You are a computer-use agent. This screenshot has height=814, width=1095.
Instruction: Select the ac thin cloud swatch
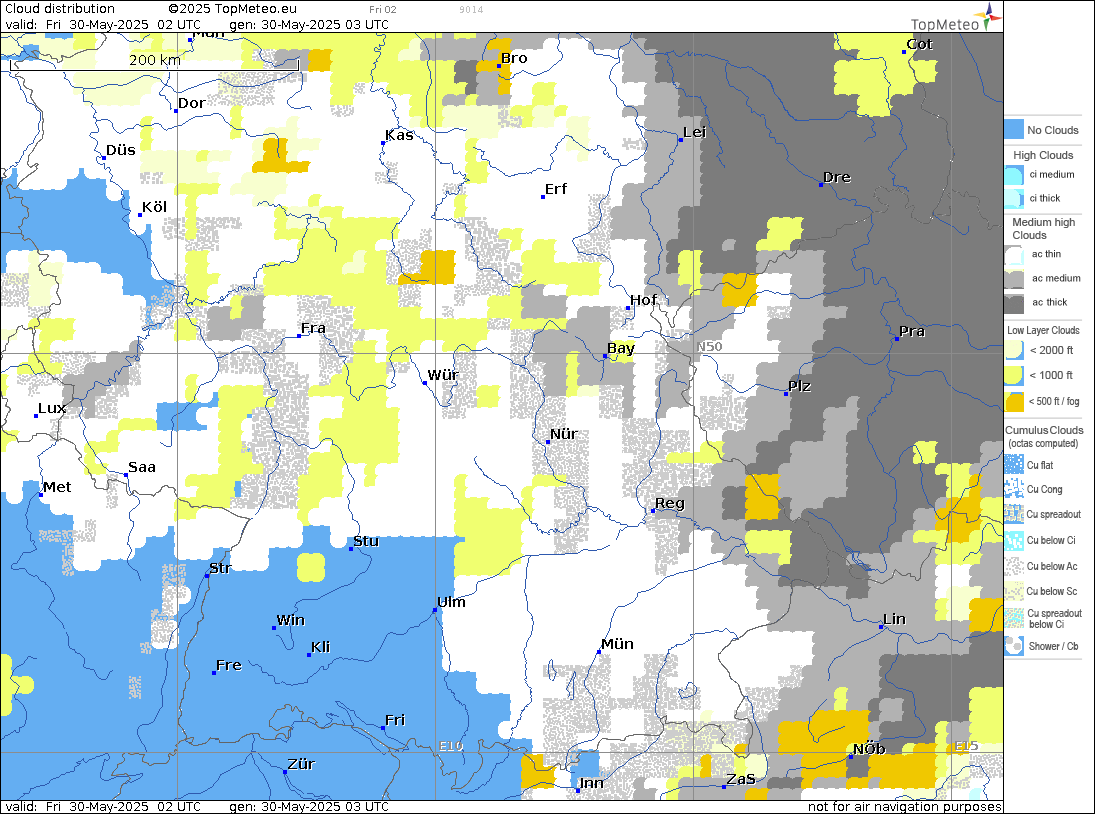pyautogui.click(x=1014, y=255)
